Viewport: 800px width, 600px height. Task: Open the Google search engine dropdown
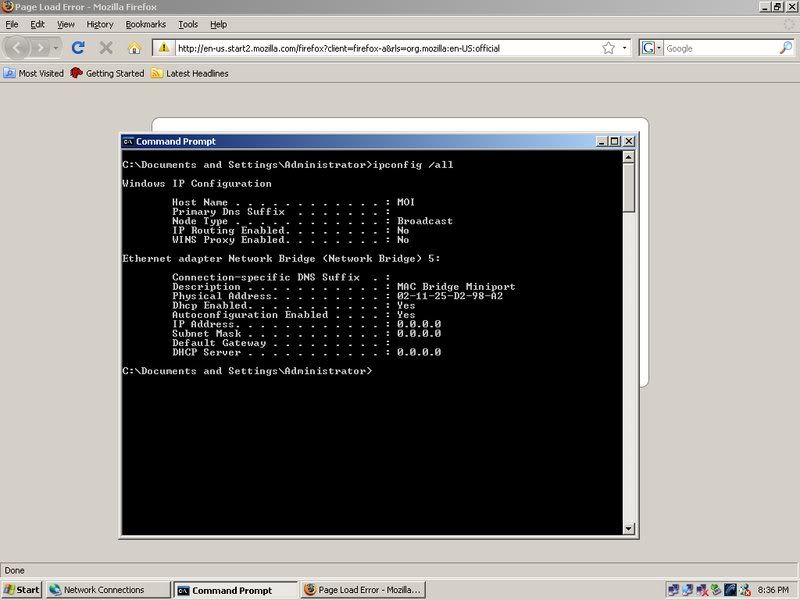click(651, 47)
